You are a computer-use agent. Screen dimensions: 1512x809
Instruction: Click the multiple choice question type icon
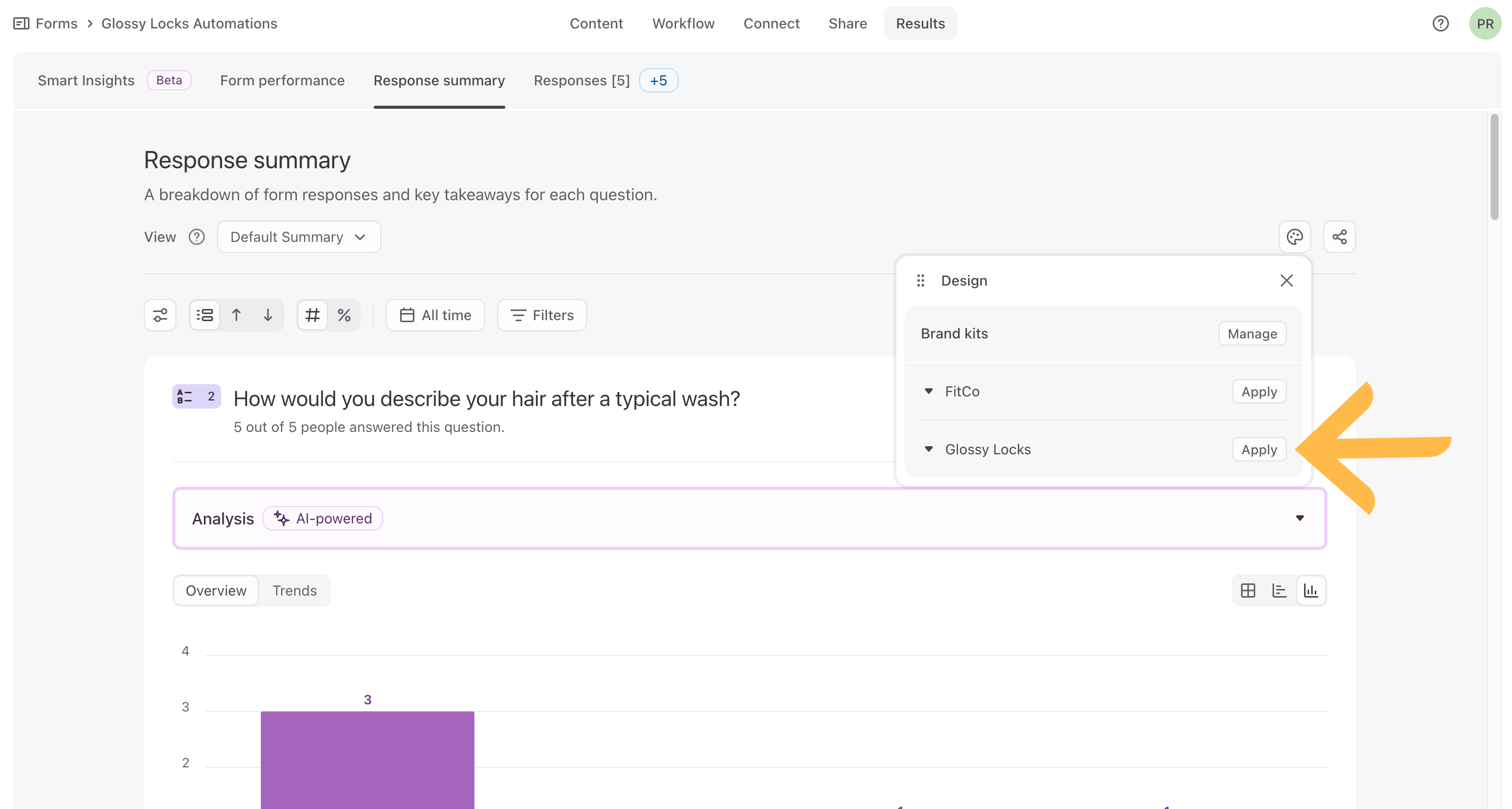click(x=196, y=396)
